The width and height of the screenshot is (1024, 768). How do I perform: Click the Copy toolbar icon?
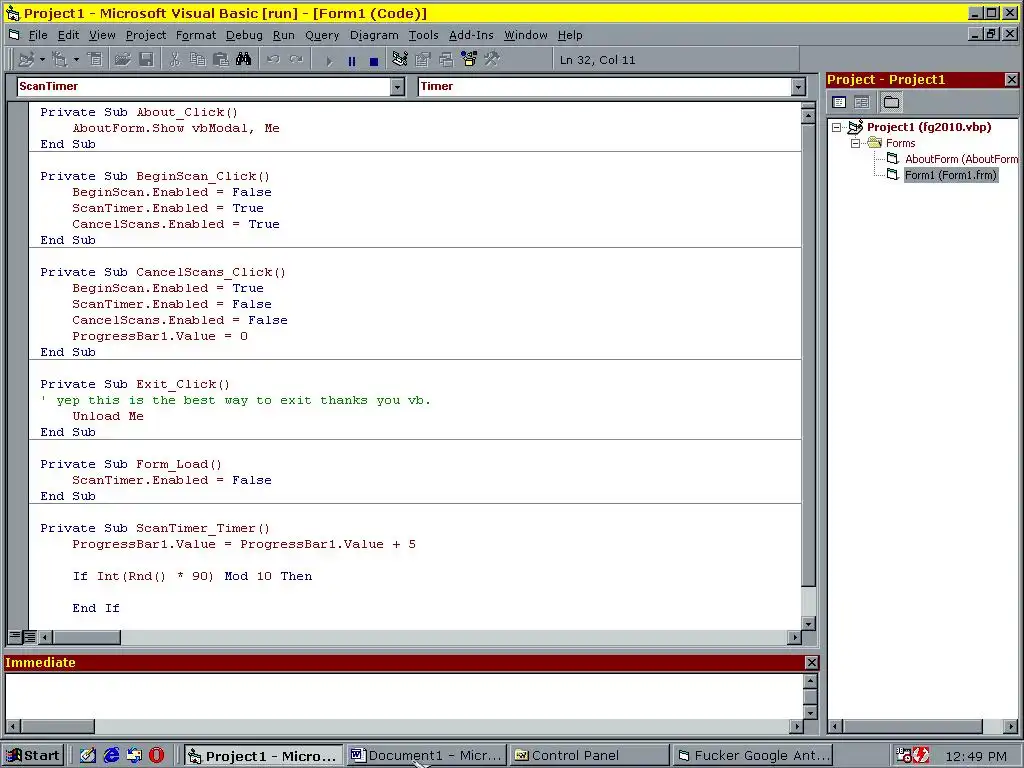[197, 59]
